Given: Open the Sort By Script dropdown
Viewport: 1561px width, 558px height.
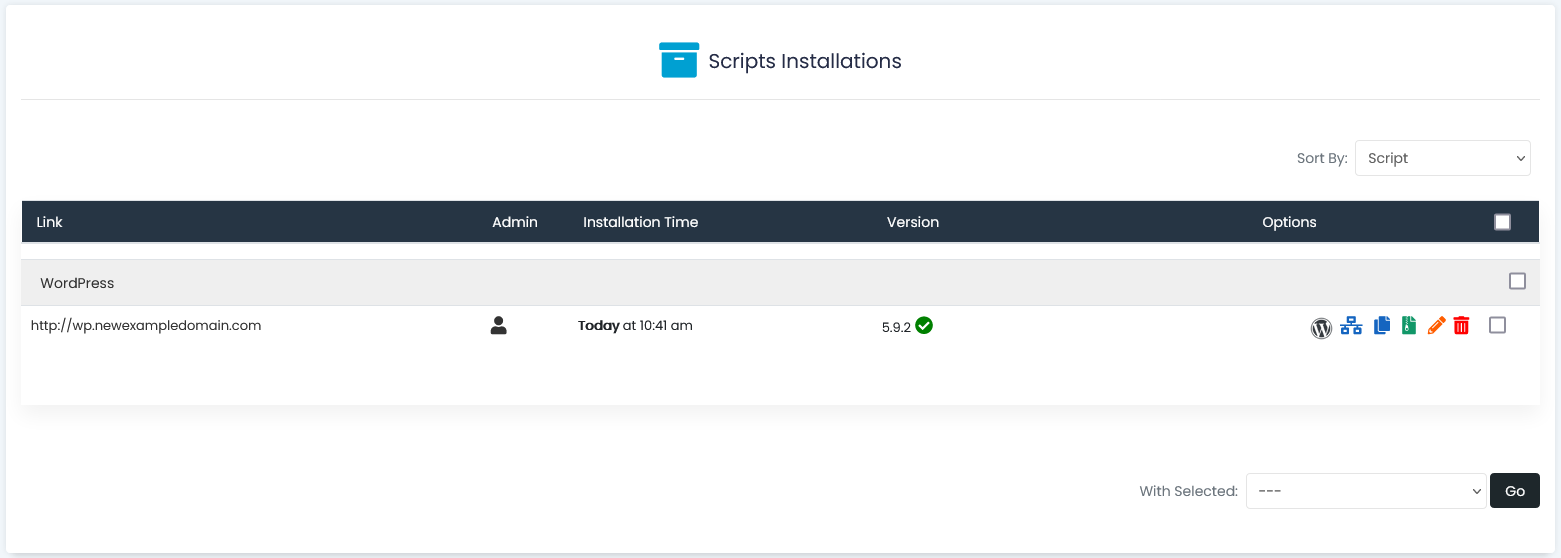Looking at the screenshot, I should (x=1442, y=158).
